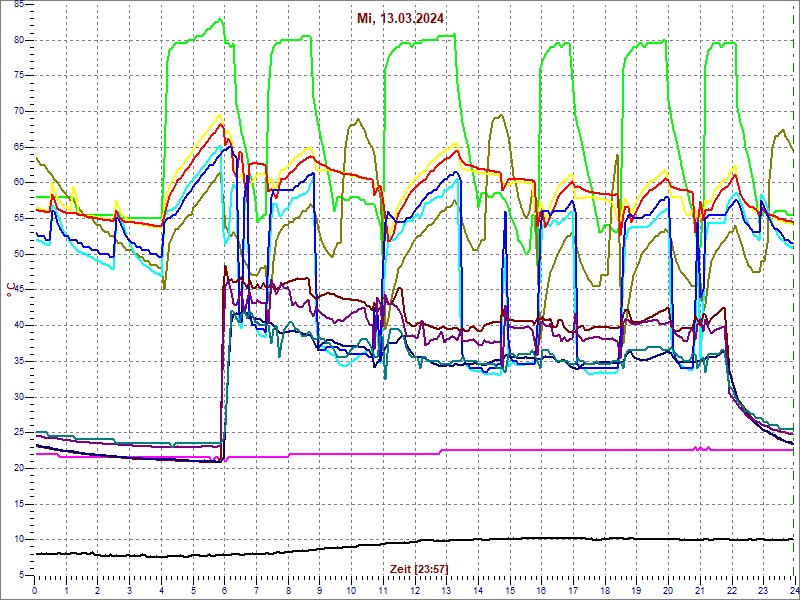Select the 40 value on the temperature axis
800x600 pixels.
(x=18, y=326)
